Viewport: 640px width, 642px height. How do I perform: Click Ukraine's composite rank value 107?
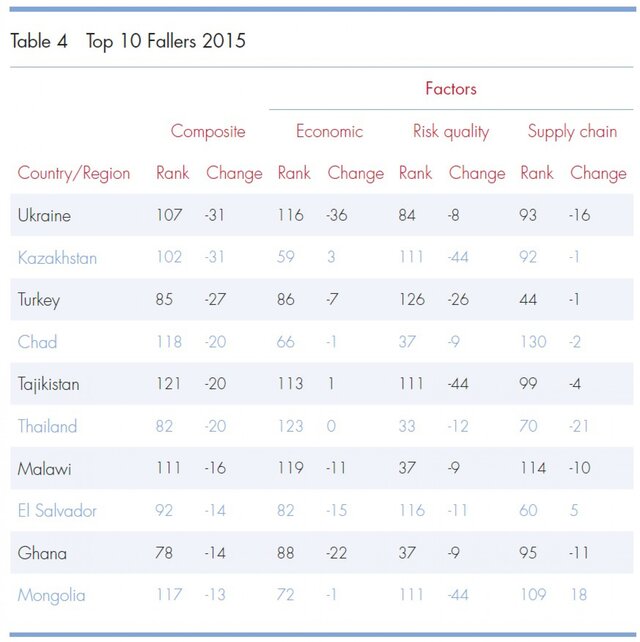[169, 215]
